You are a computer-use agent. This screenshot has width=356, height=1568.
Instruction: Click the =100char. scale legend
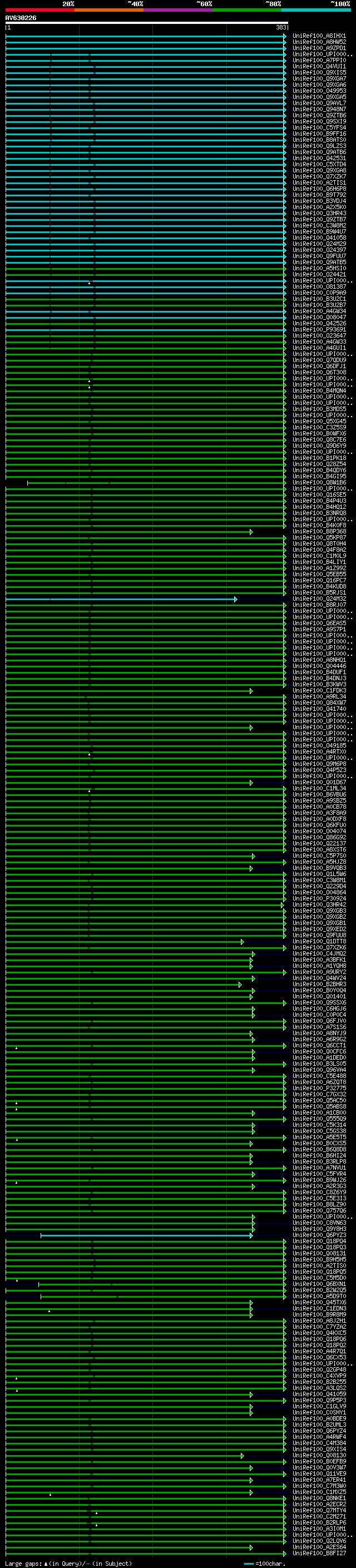(264, 1564)
